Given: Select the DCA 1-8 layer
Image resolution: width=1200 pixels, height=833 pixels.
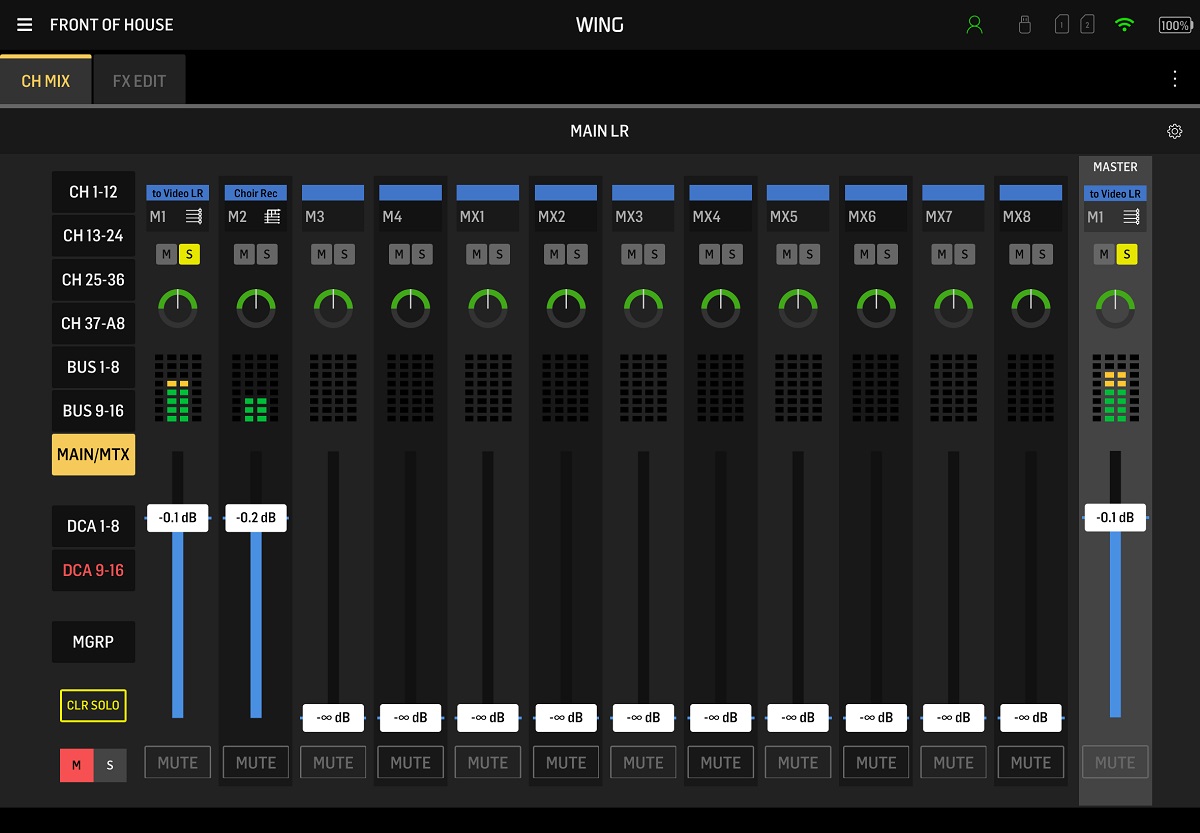Looking at the screenshot, I should pyautogui.click(x=93, y=526).
